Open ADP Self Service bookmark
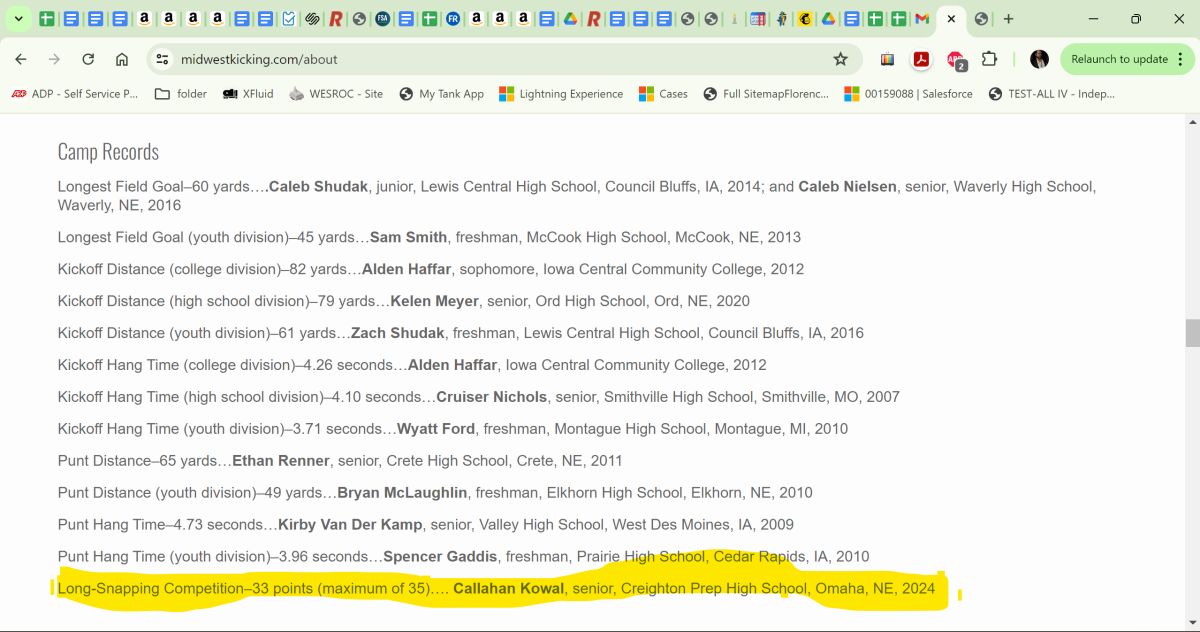 [75, 94]
